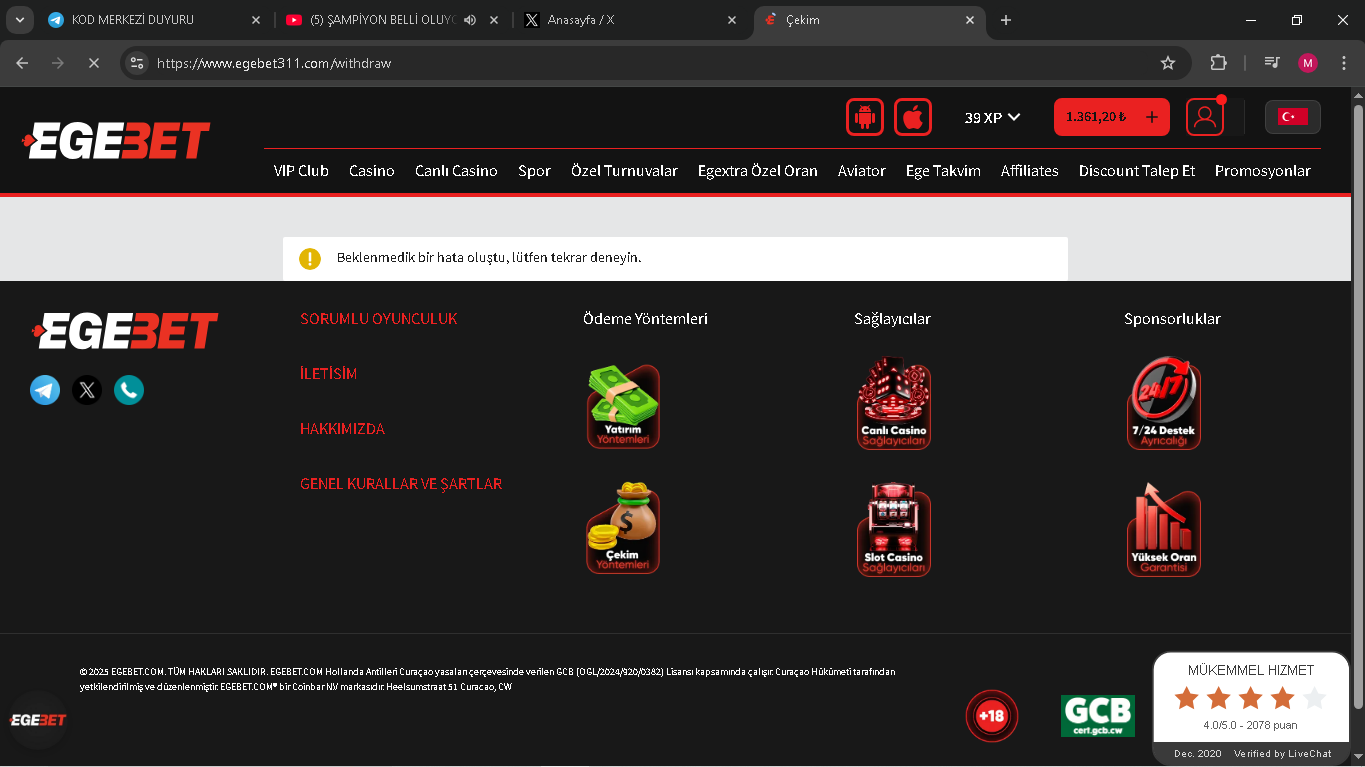Download the Android app via robot icon
The image size is (1365, 767).
point(865,117)
